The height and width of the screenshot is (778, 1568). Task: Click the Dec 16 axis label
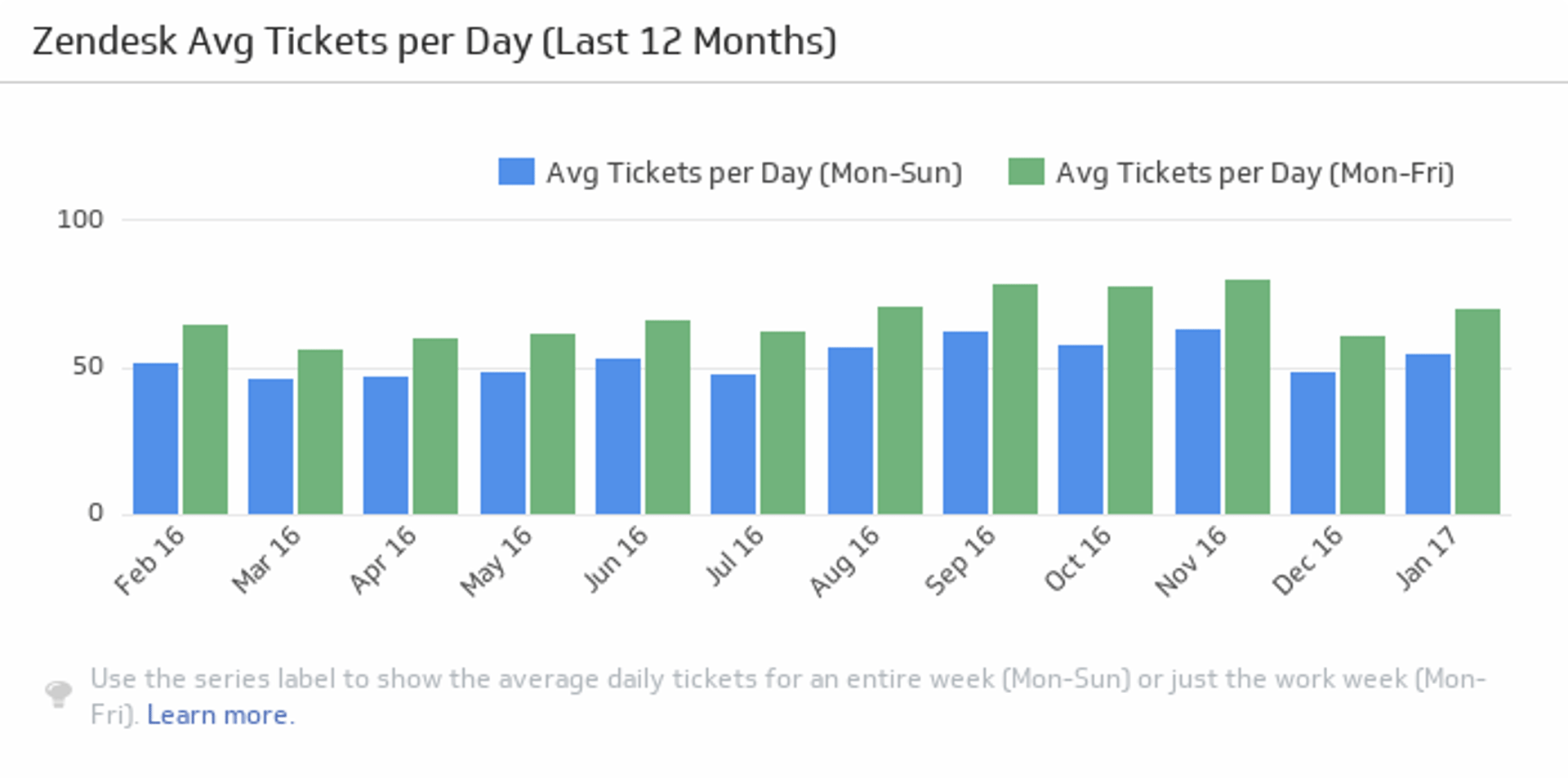[x=1307, y=560]
